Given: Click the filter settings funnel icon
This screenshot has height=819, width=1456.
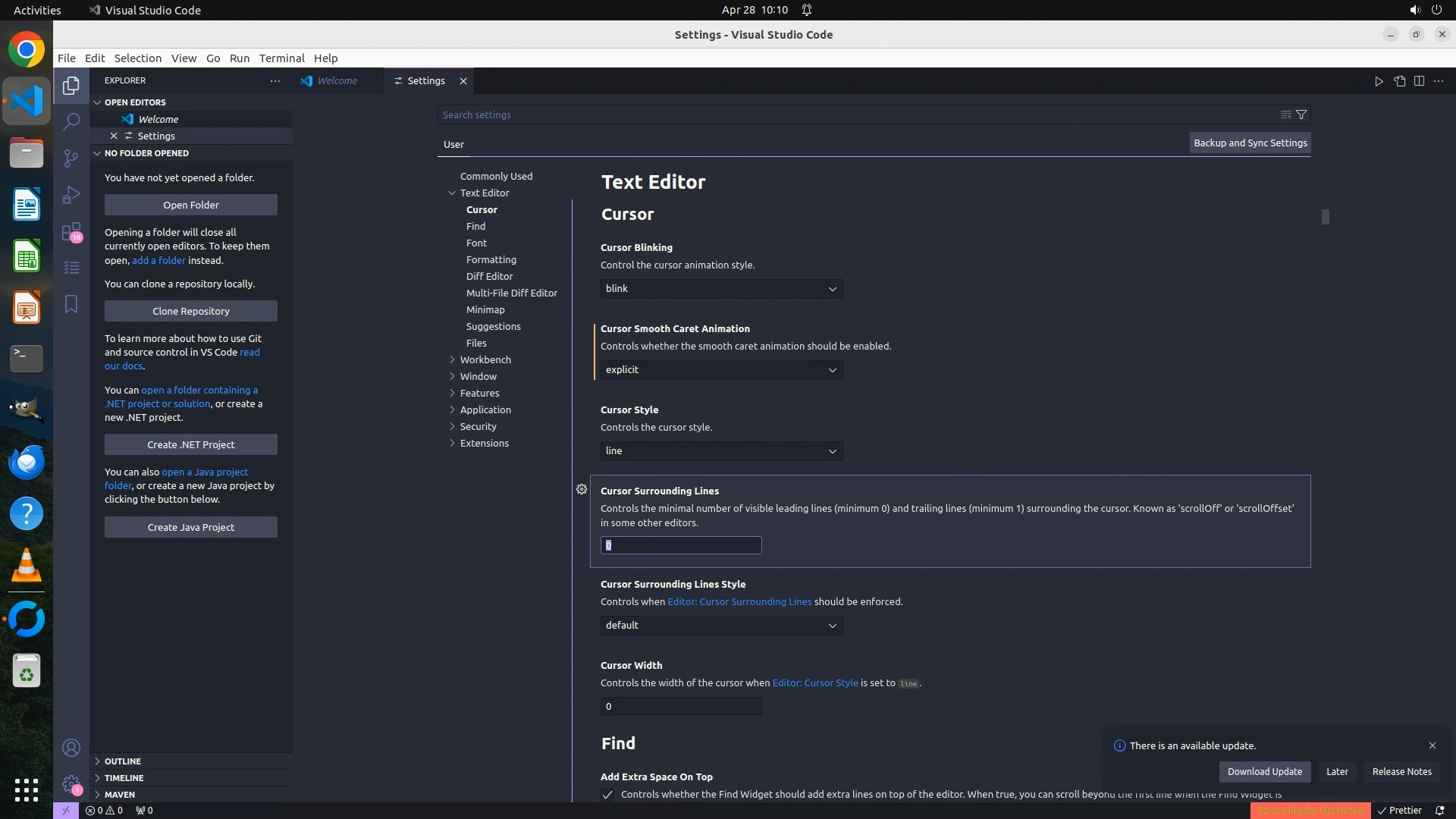Looking at the screenshot, I should (1301, 115).
